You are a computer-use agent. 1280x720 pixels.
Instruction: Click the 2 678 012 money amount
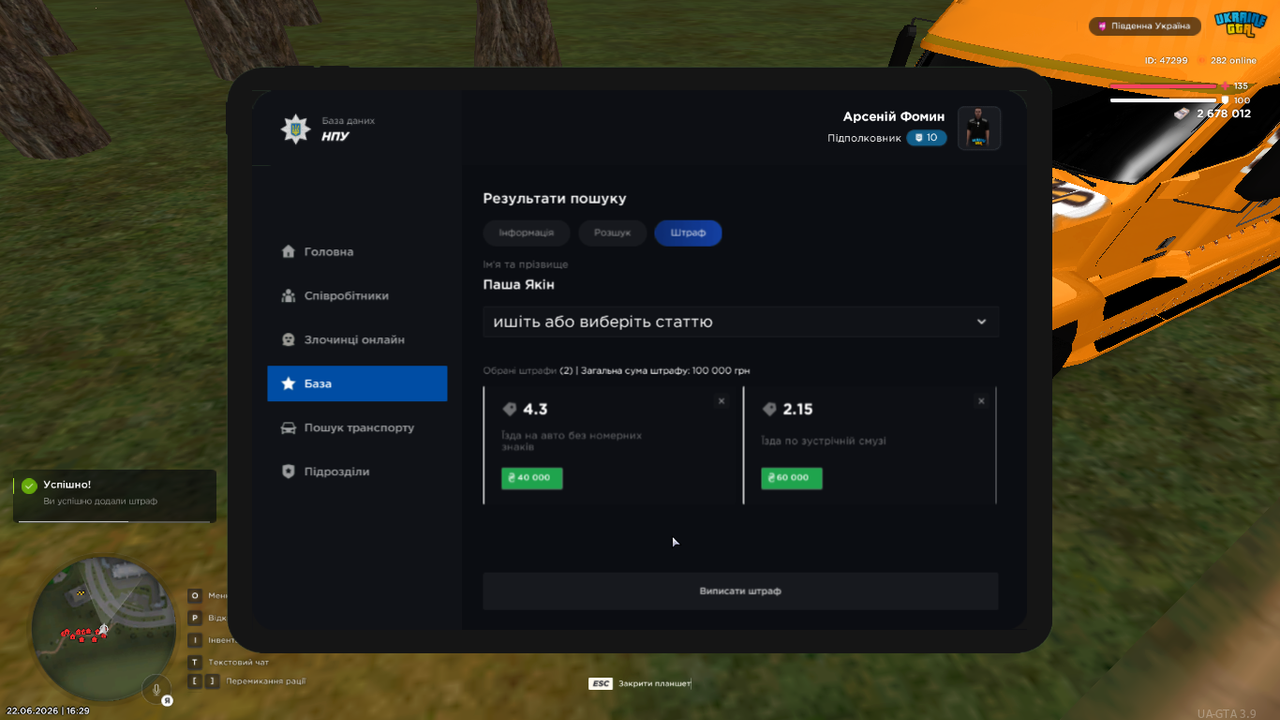click(x=1224, y=114)
